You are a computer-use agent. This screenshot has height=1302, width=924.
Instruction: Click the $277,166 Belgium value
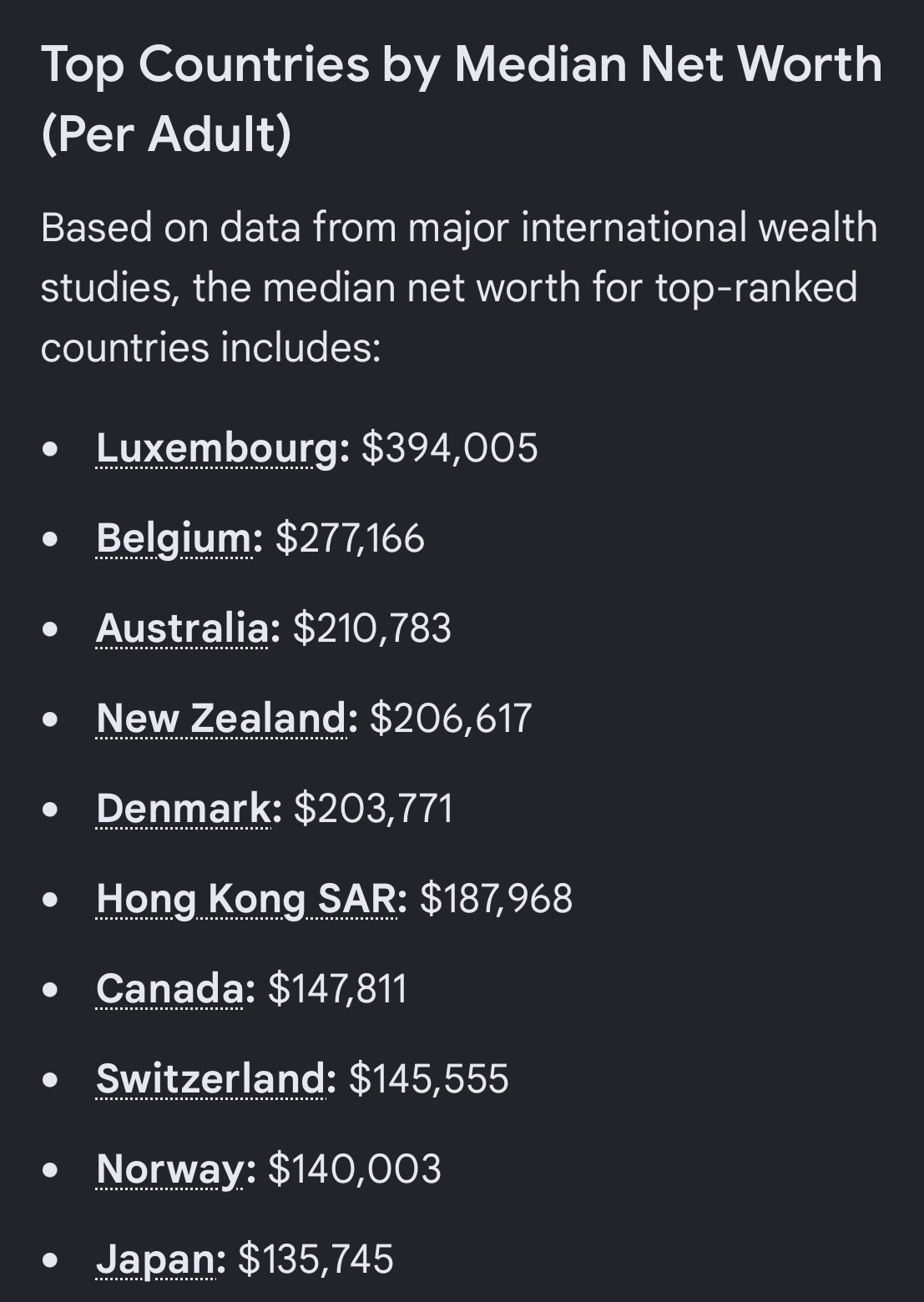point(350,539)
